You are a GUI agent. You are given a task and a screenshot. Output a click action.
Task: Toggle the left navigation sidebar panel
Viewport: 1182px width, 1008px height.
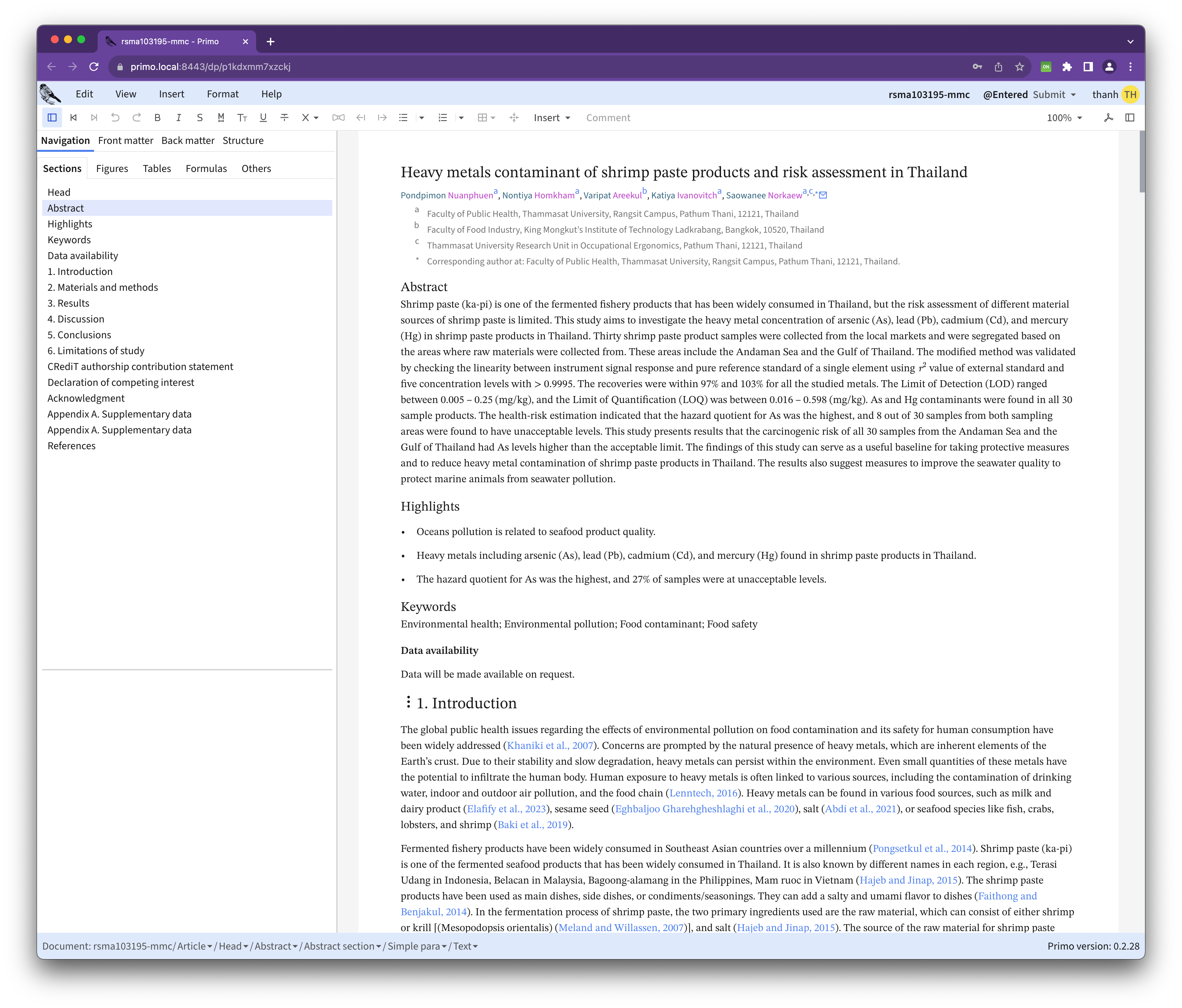(x=52, y=118)
